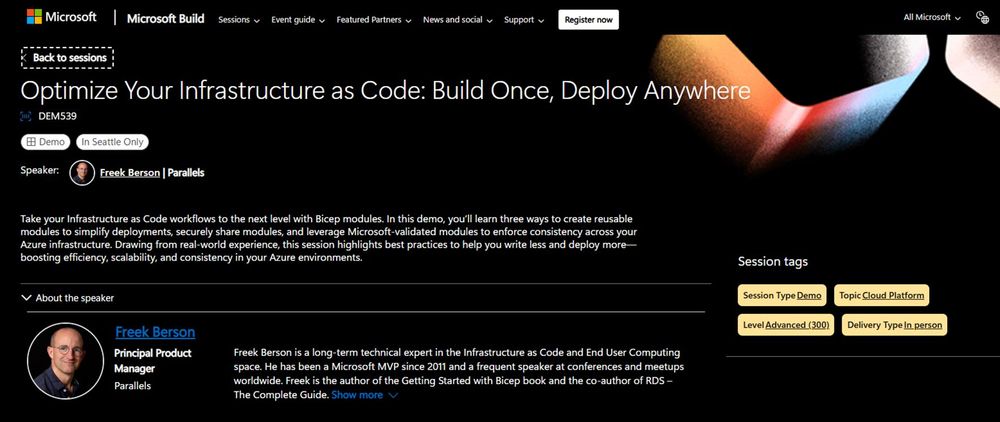1000x422 pixels.
Task: Open the Featured Partners dropdown
Action: pos(374,20)
